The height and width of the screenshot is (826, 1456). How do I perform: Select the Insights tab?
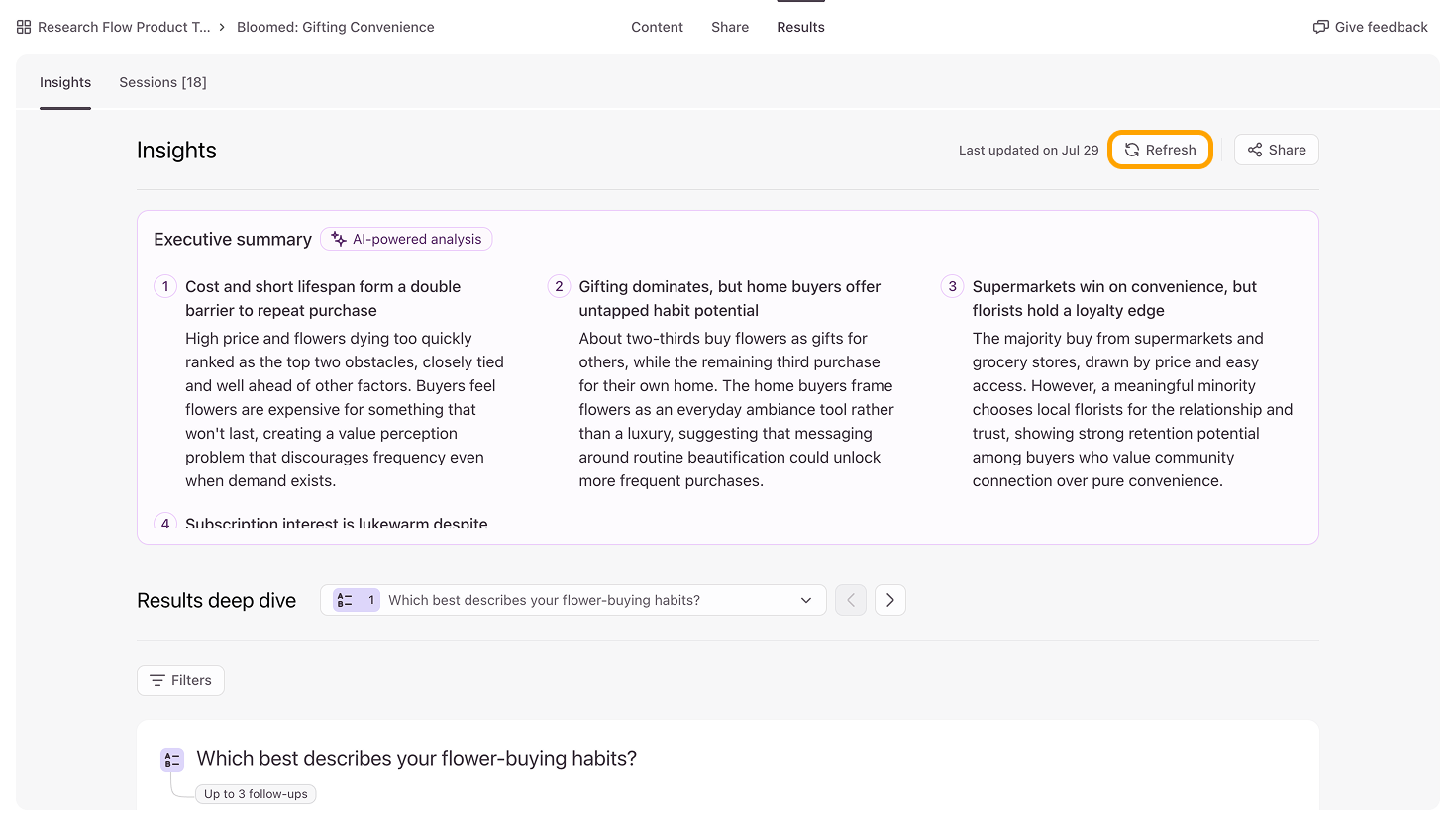click(x=65, y=82)
